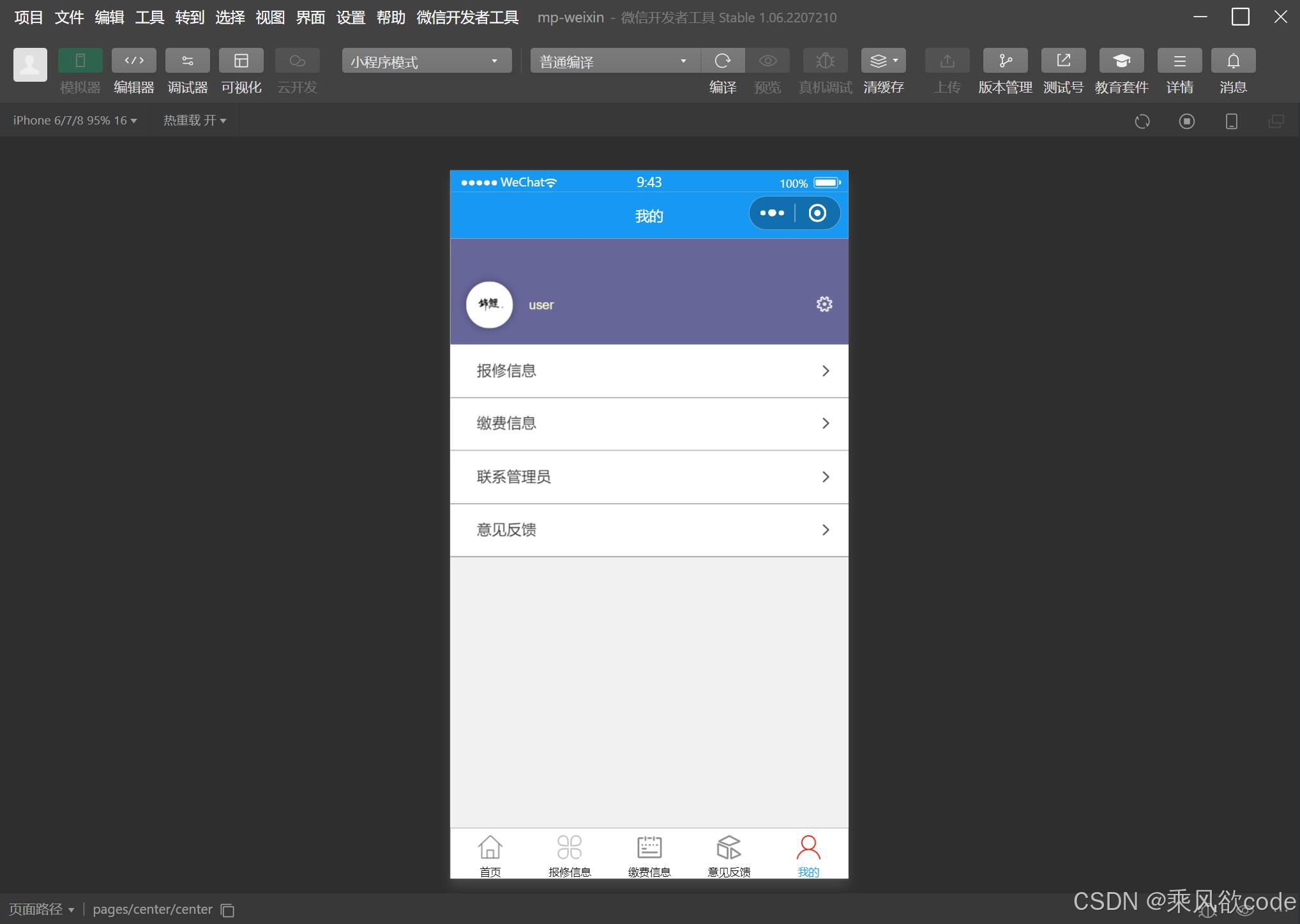Open the 调试器 debugger panel
The height and width of the screenshot is (924, 1300).
[x=186, y=61]
